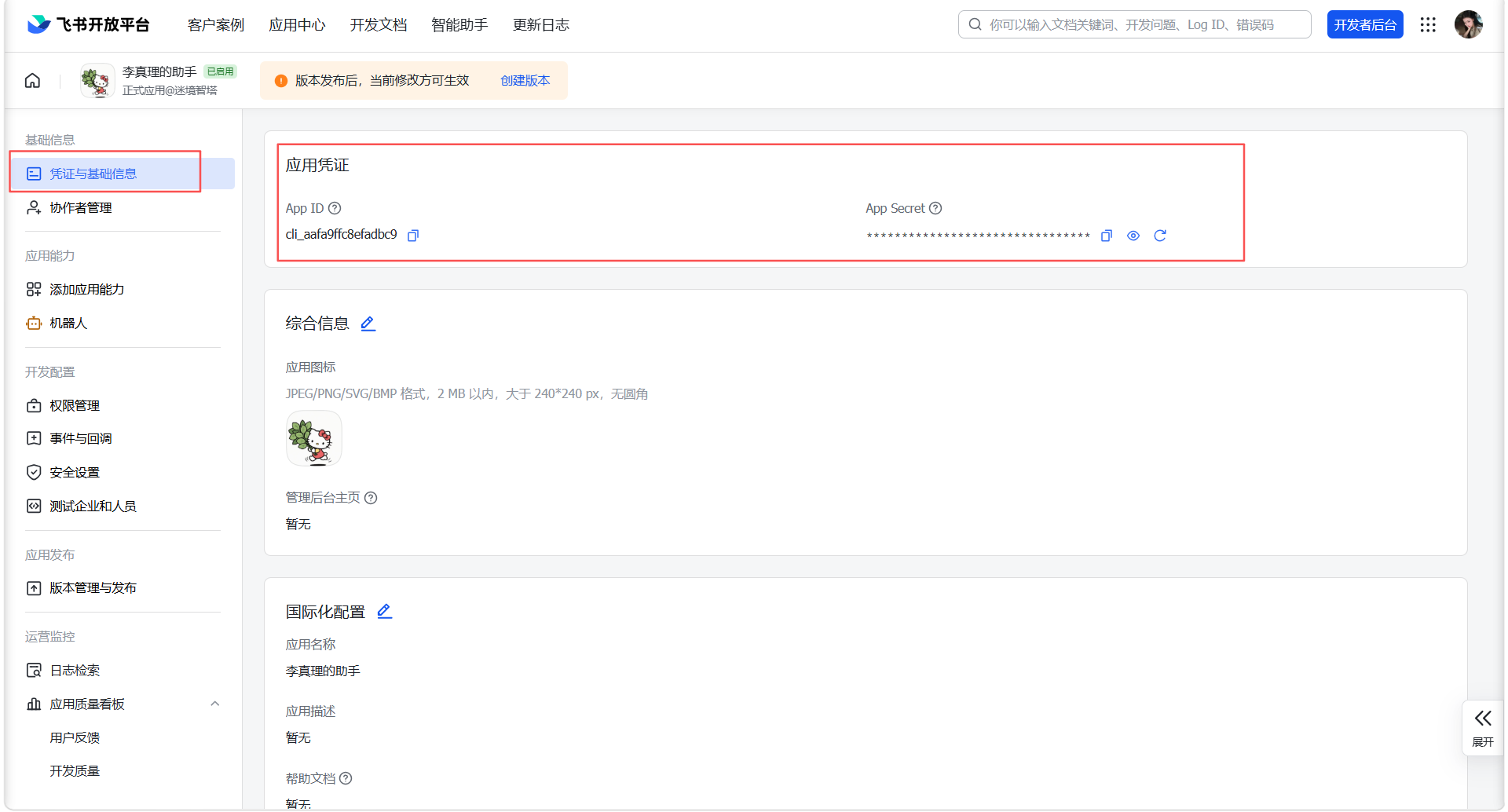This screenshot has width=1508, height=812.
Task: Open 用户反馈 under 应用质量看板
Action: [x=75, y=737]
